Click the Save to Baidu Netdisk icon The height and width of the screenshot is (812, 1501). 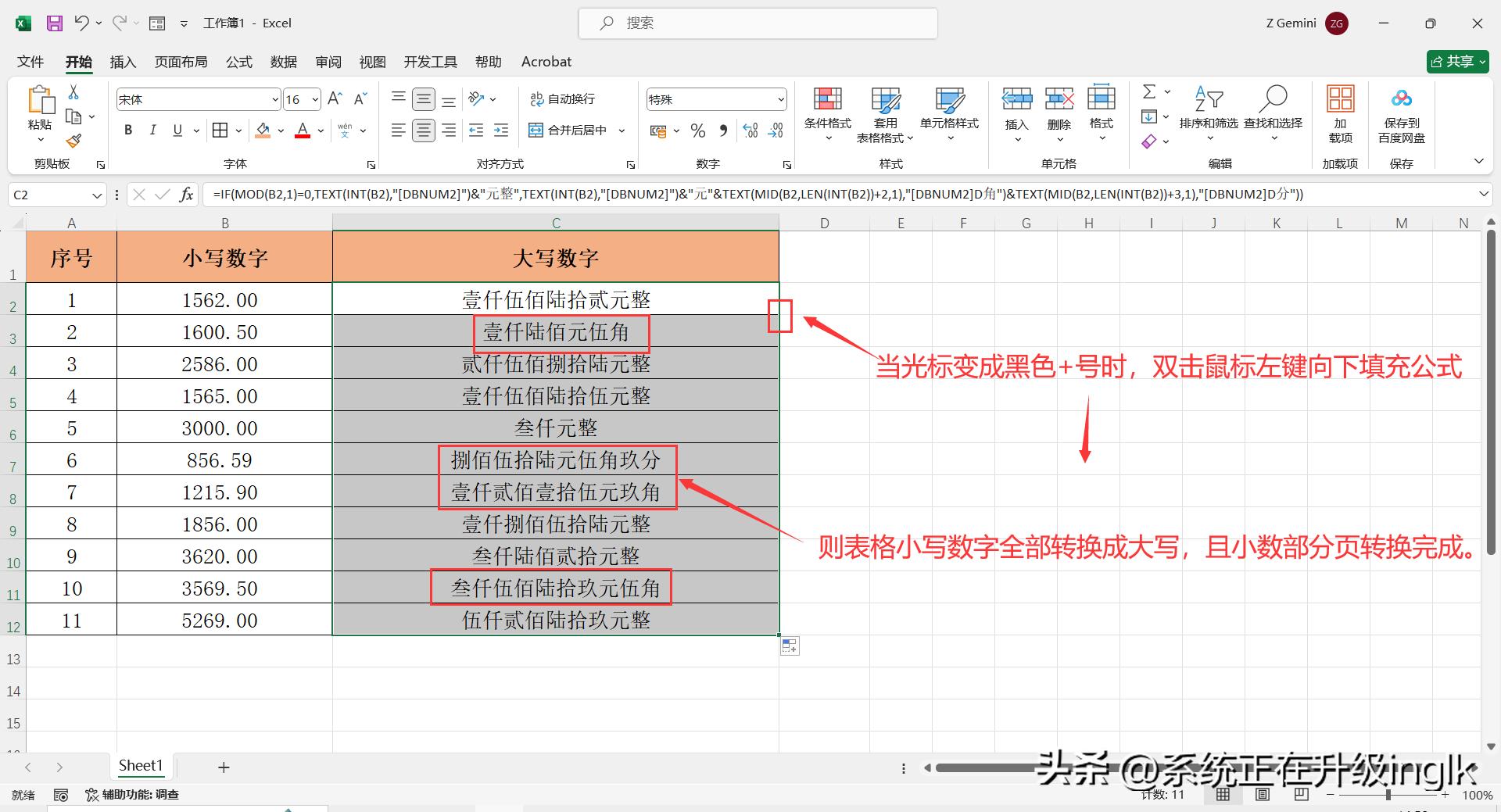[x=1401, y=99]
